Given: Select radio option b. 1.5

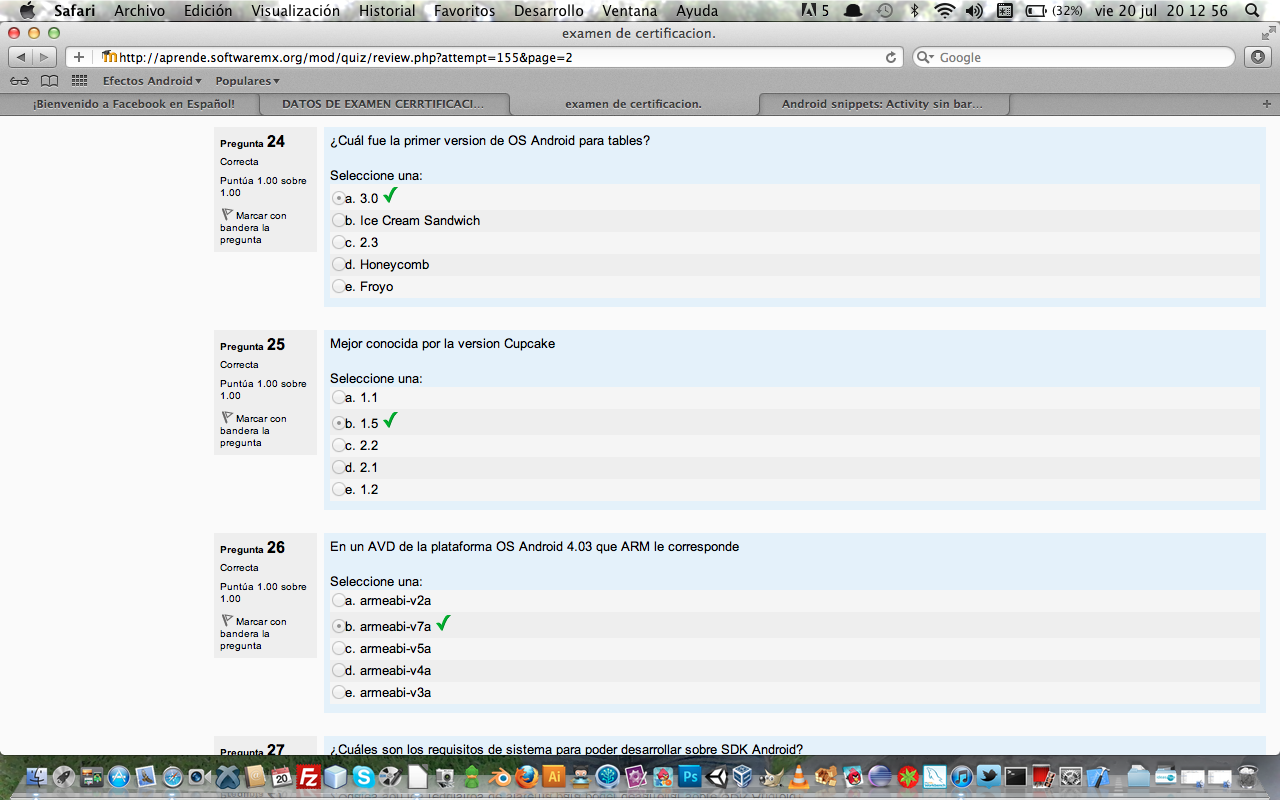Looking at the screenshot, I should coord(338,423).
